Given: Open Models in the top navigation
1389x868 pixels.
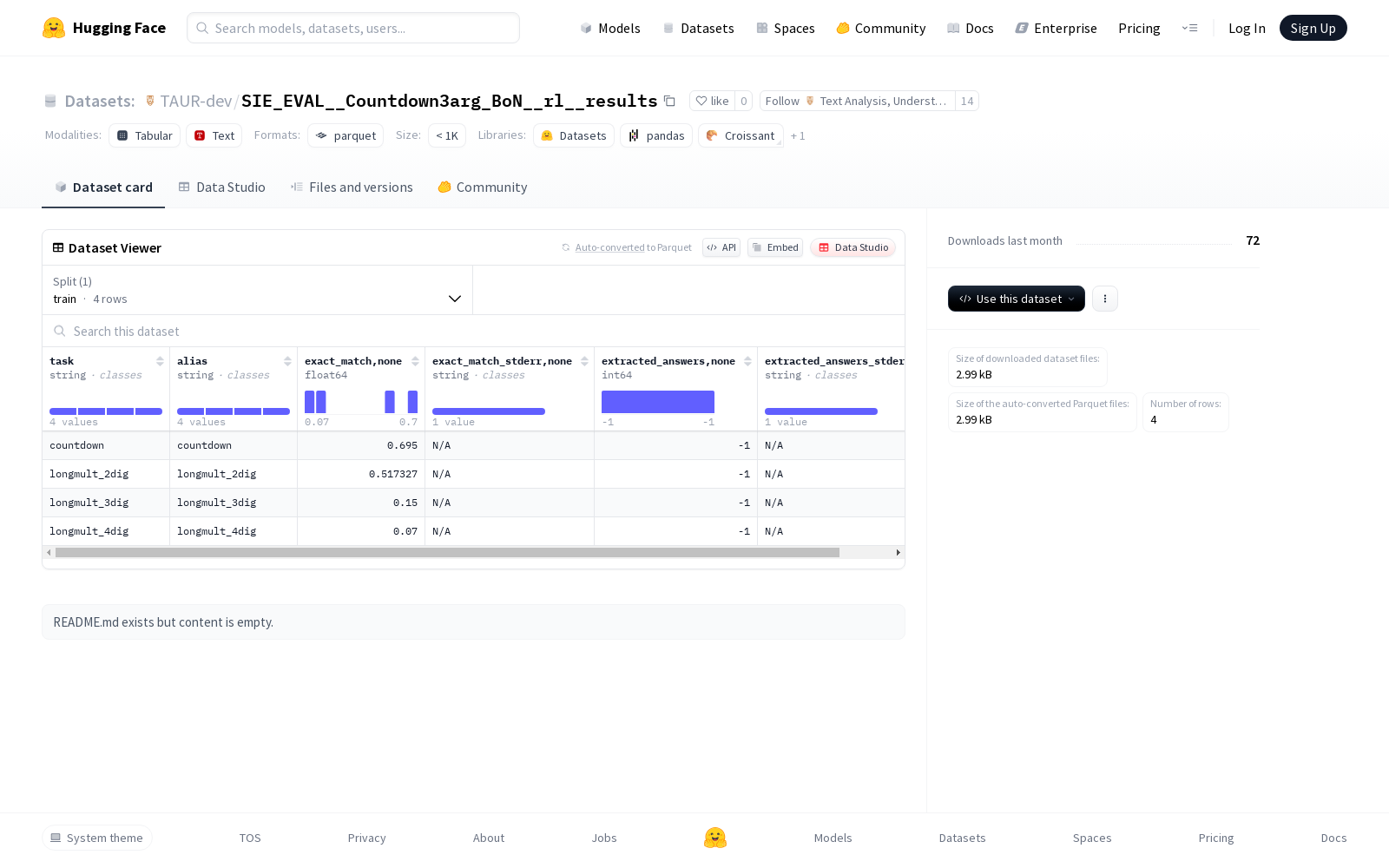Looking at the screenshot, I should pos(610,28).
